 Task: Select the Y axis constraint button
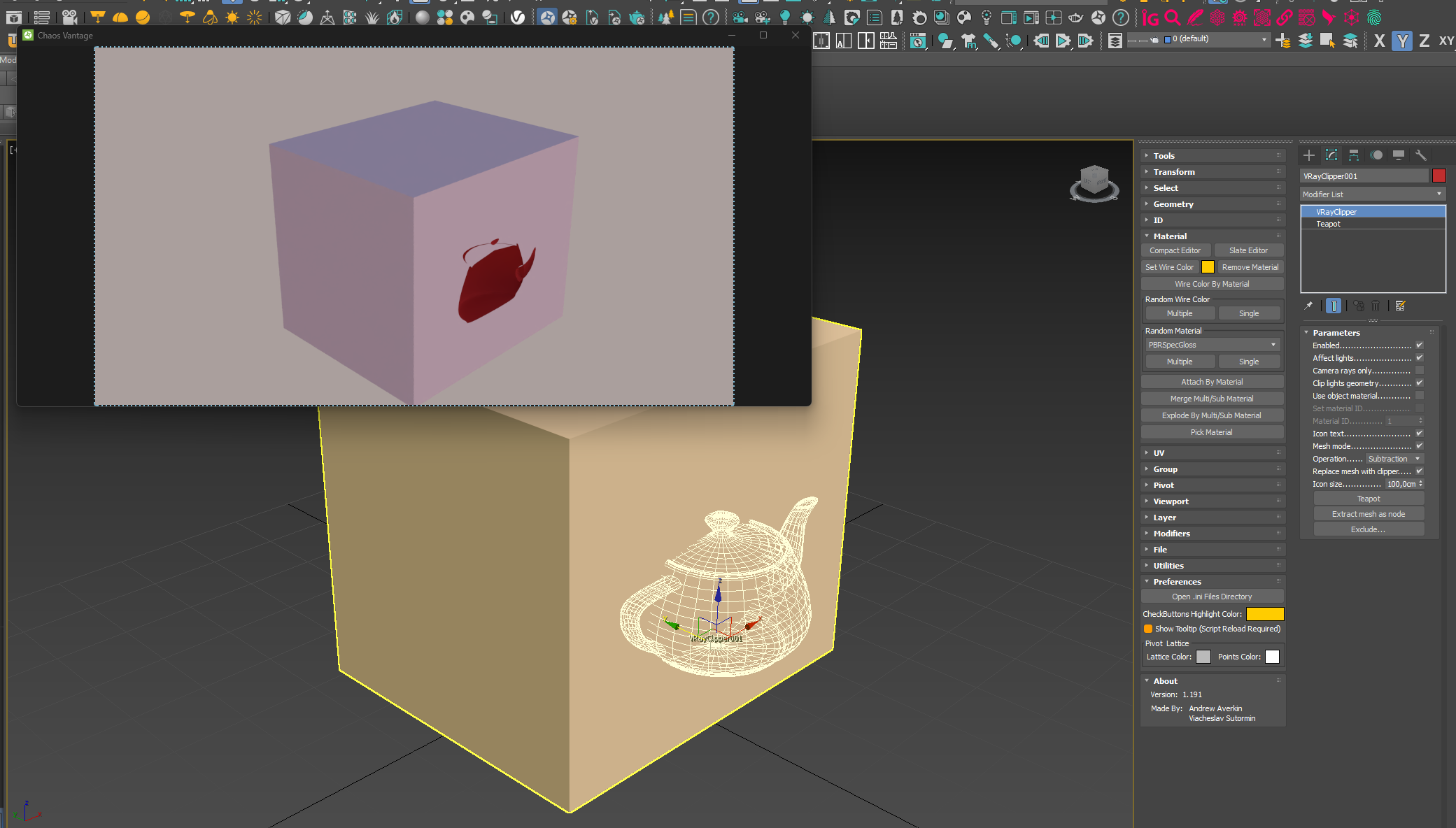click(x=1401, y=41)
